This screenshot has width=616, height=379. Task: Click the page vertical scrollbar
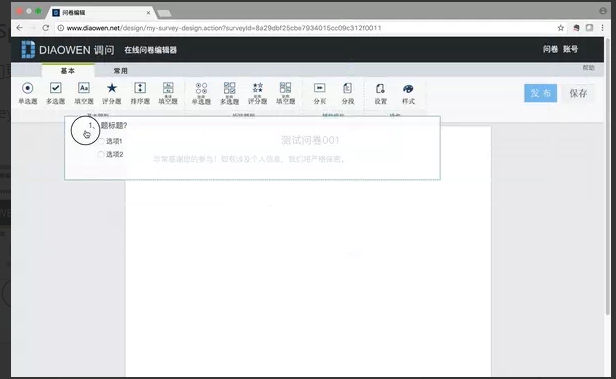click(x=608, y=177)
